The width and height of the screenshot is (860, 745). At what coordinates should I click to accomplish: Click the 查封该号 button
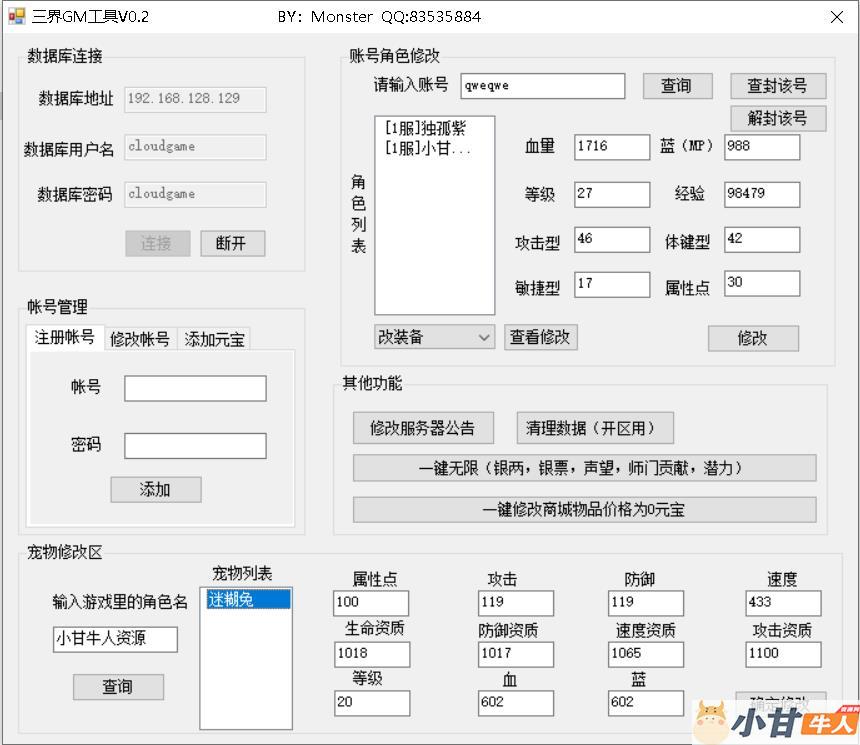777,86
